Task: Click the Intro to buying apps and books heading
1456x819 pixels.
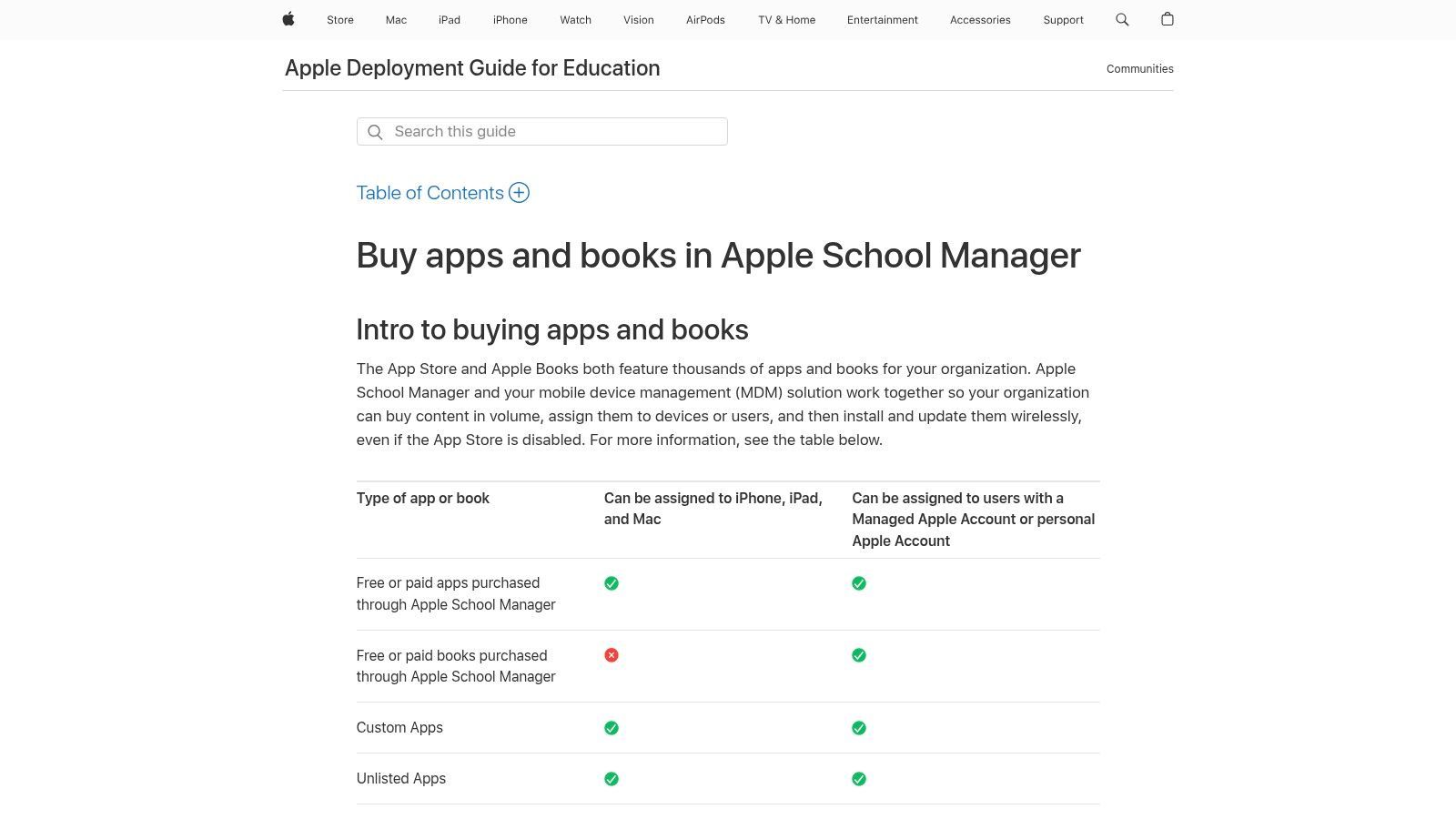Action: [x=552, y=329]
